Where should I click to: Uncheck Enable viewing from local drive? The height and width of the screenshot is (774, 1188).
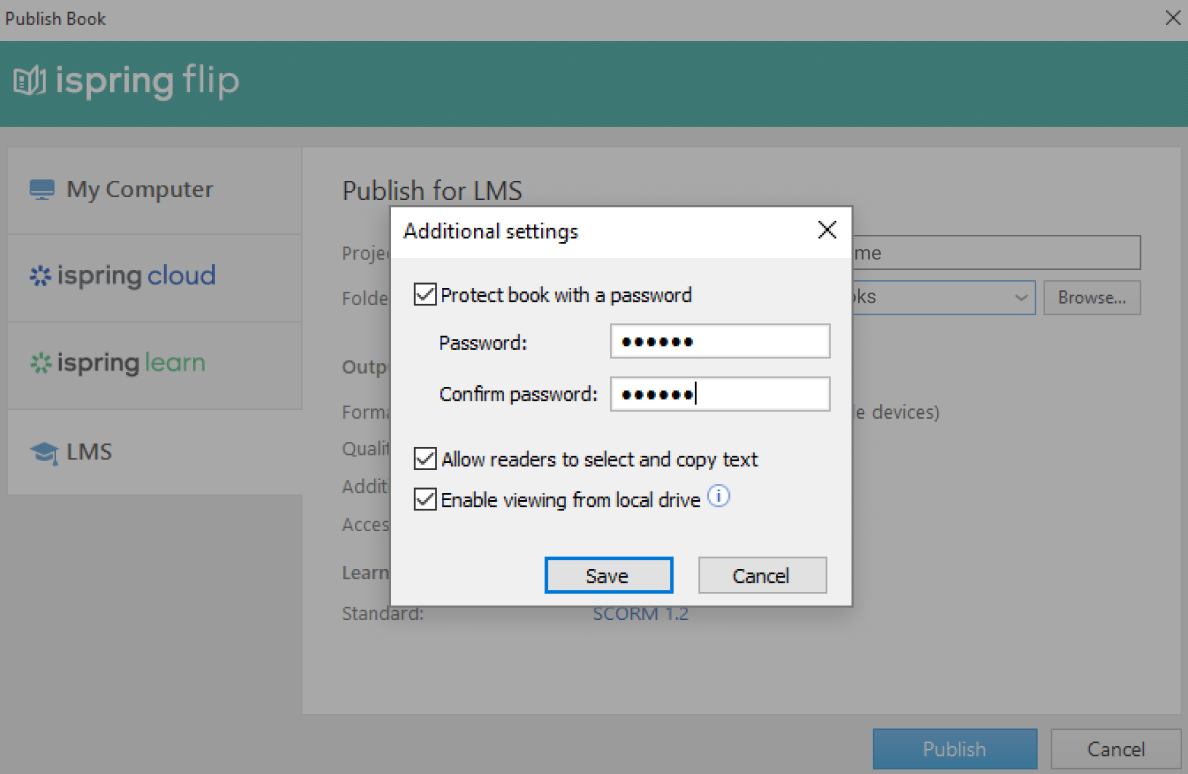(x=425, y=499)
